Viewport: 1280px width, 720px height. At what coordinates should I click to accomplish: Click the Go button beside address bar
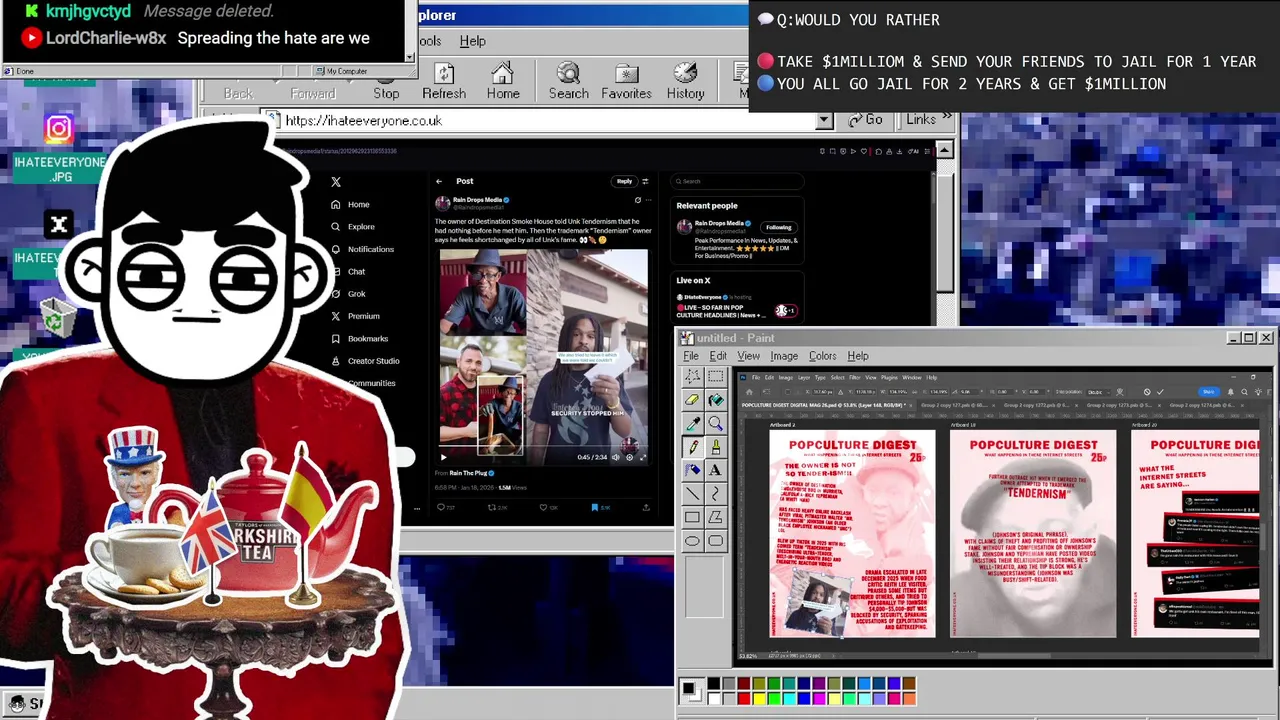pos(866,120)
